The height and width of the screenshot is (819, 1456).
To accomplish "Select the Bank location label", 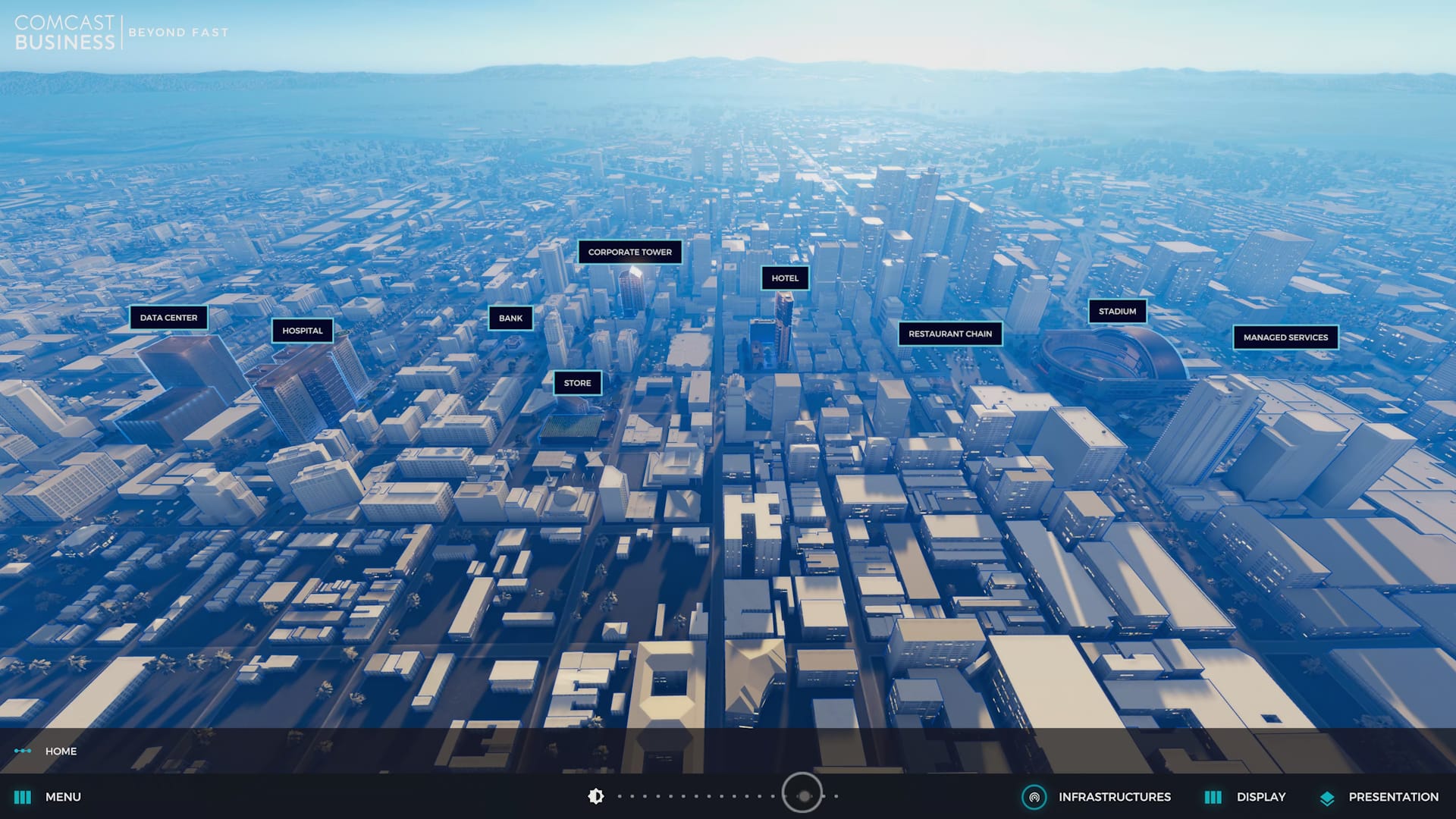I will [x=510, y=318].
